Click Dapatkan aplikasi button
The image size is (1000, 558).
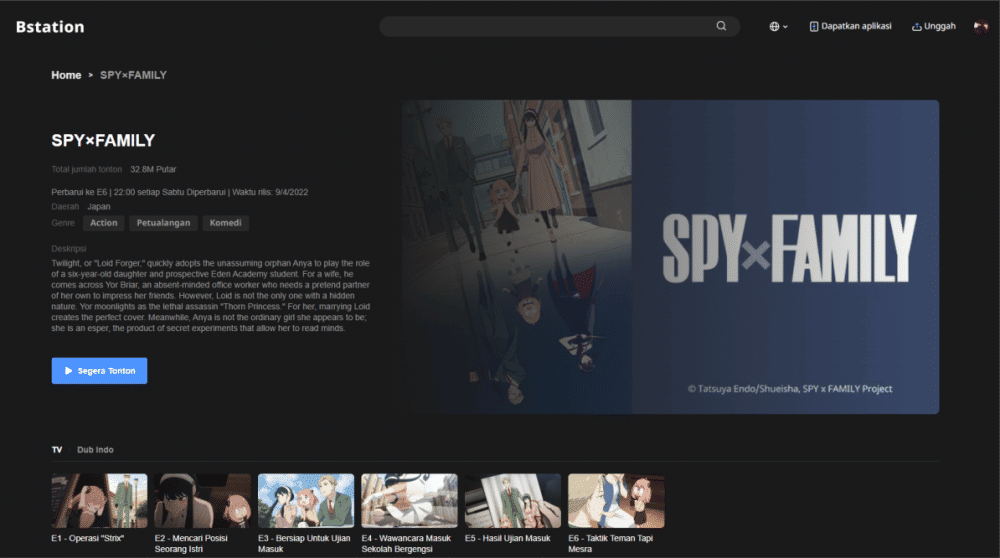pyautogui.click(x=850, y=26)
